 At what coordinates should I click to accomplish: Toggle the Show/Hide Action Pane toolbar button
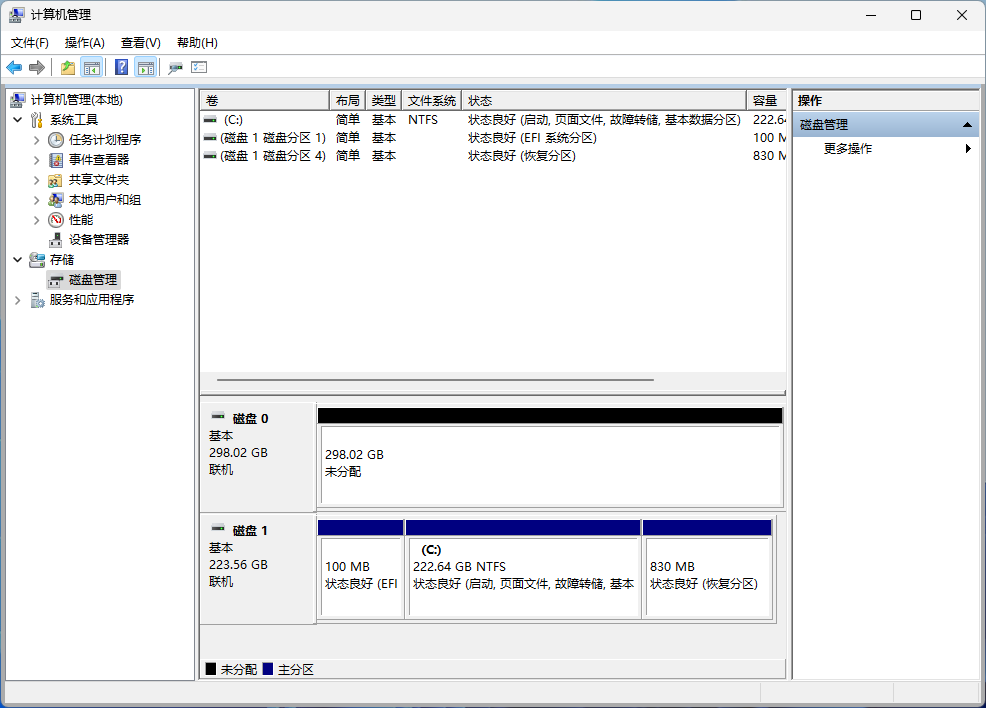[146, 67]
